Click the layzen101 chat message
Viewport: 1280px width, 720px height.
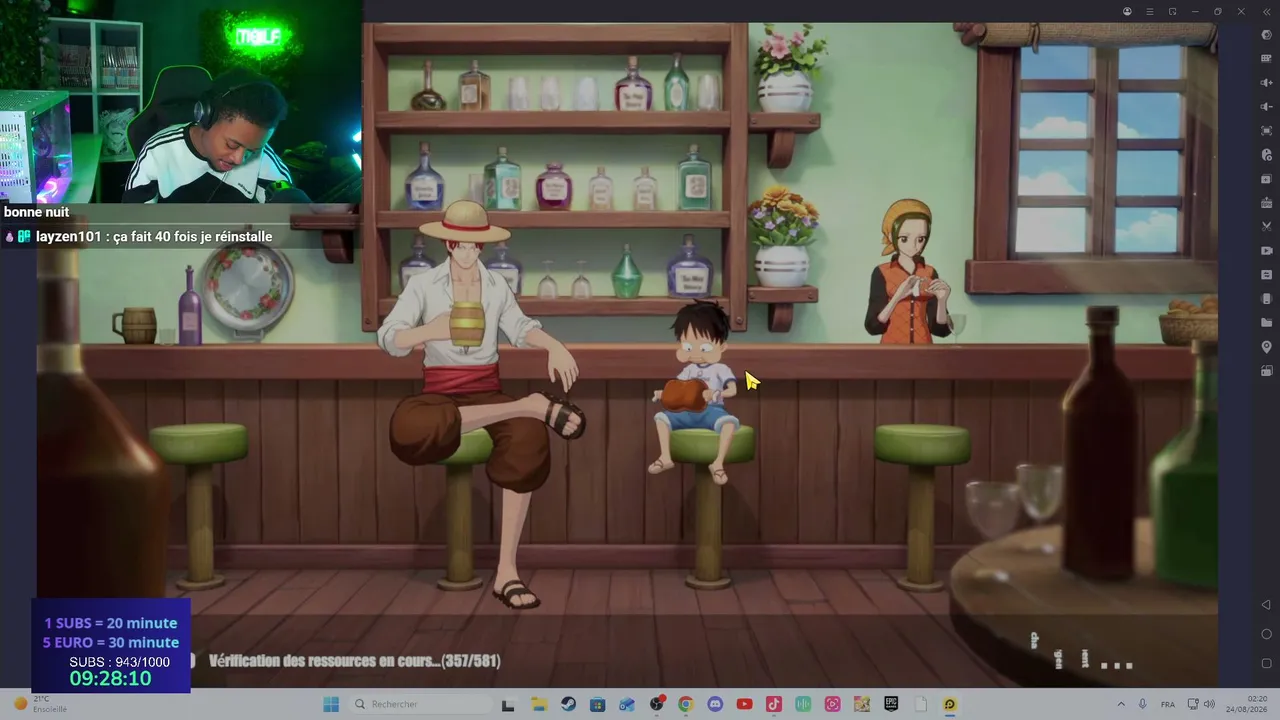tap(154, 237)
